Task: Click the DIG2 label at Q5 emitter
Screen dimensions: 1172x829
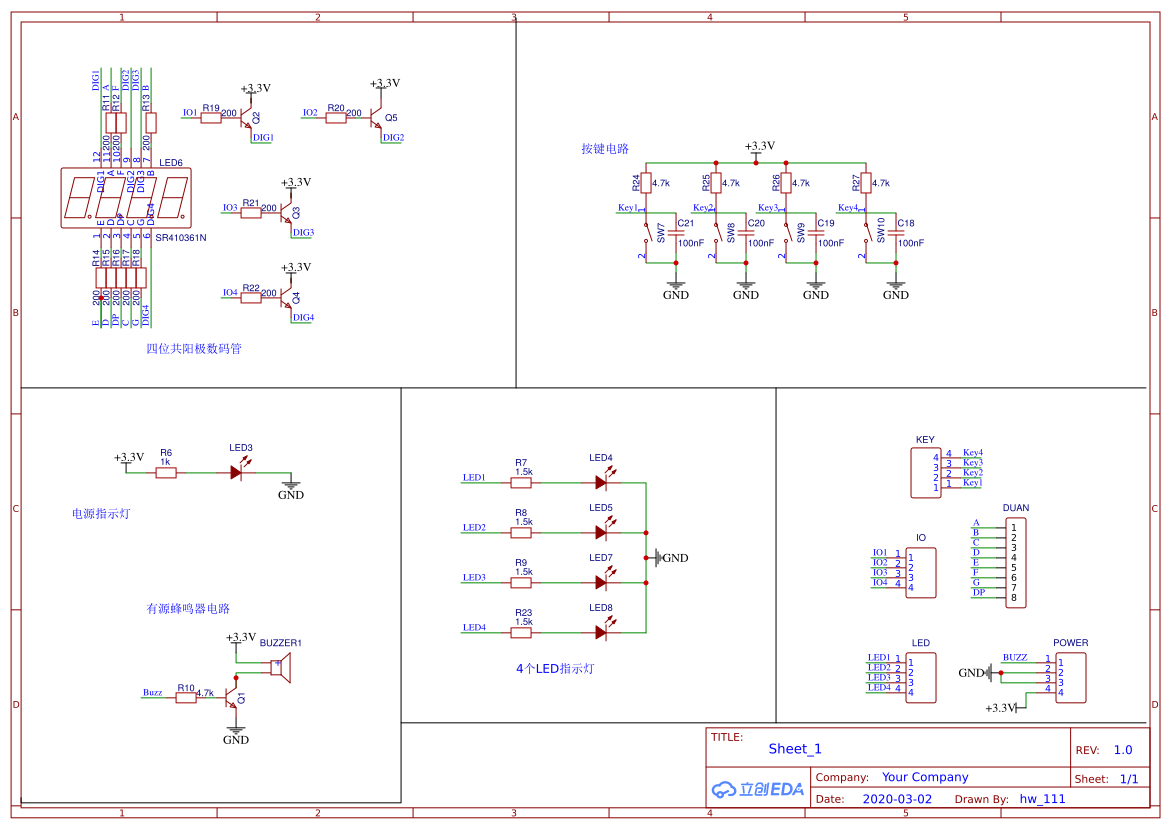Action: point(393,138)
